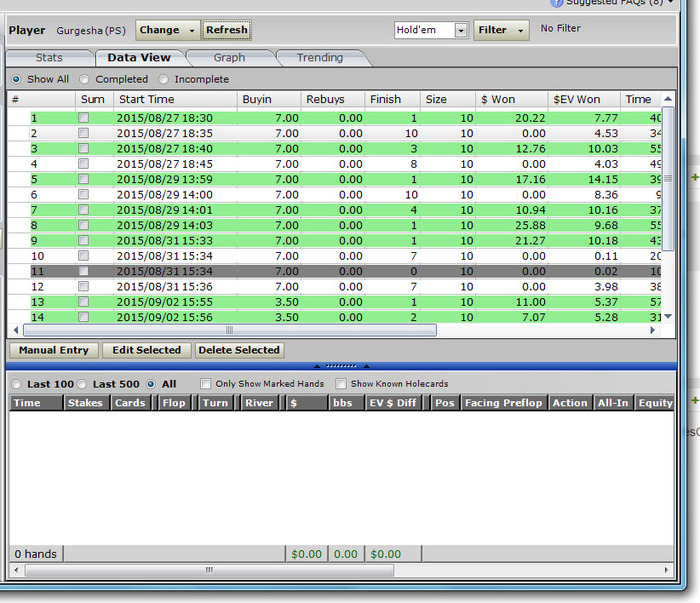Select start time 2015/08/29 14:00
This screenshot has width=700, height=603.
point(165,195)
